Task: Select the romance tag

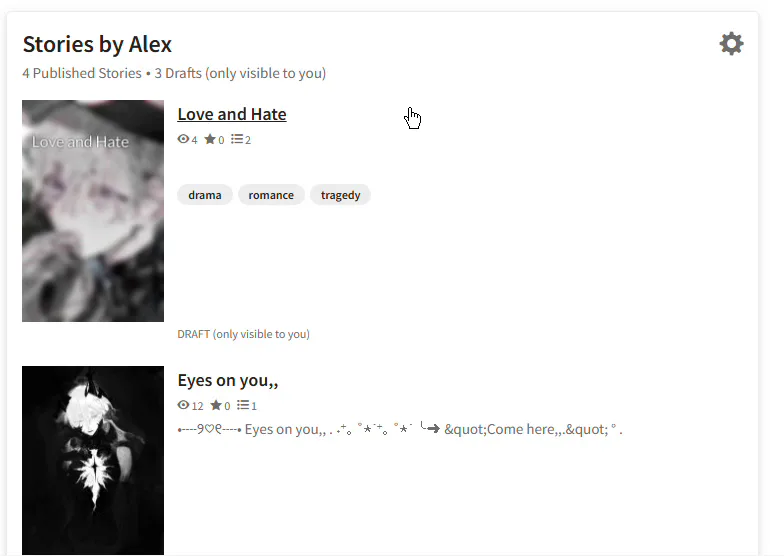Action: coord(271,195)
